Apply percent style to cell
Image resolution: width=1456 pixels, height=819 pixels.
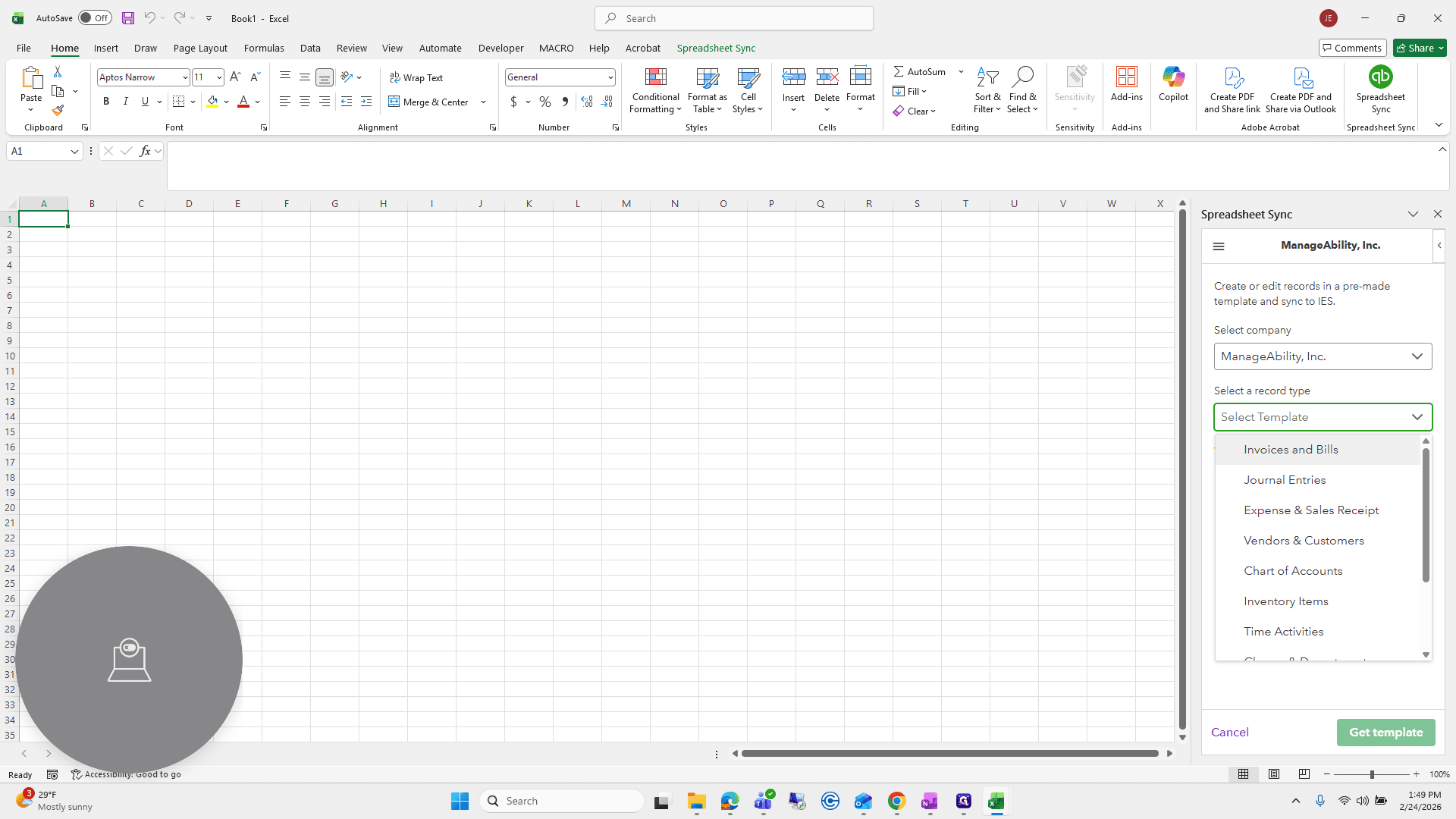tap(545, 102)
